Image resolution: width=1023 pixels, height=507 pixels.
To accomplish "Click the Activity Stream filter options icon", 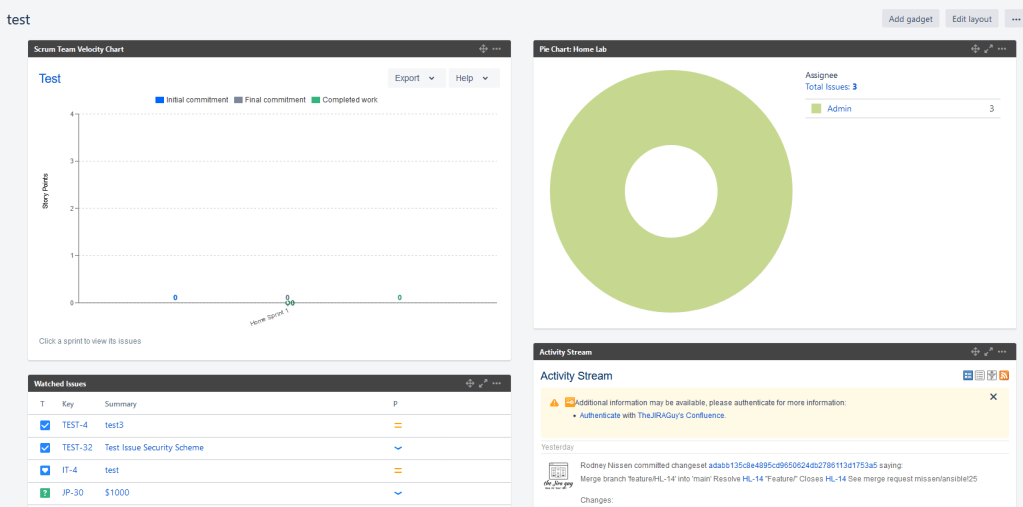I will (x=991, y=375).
